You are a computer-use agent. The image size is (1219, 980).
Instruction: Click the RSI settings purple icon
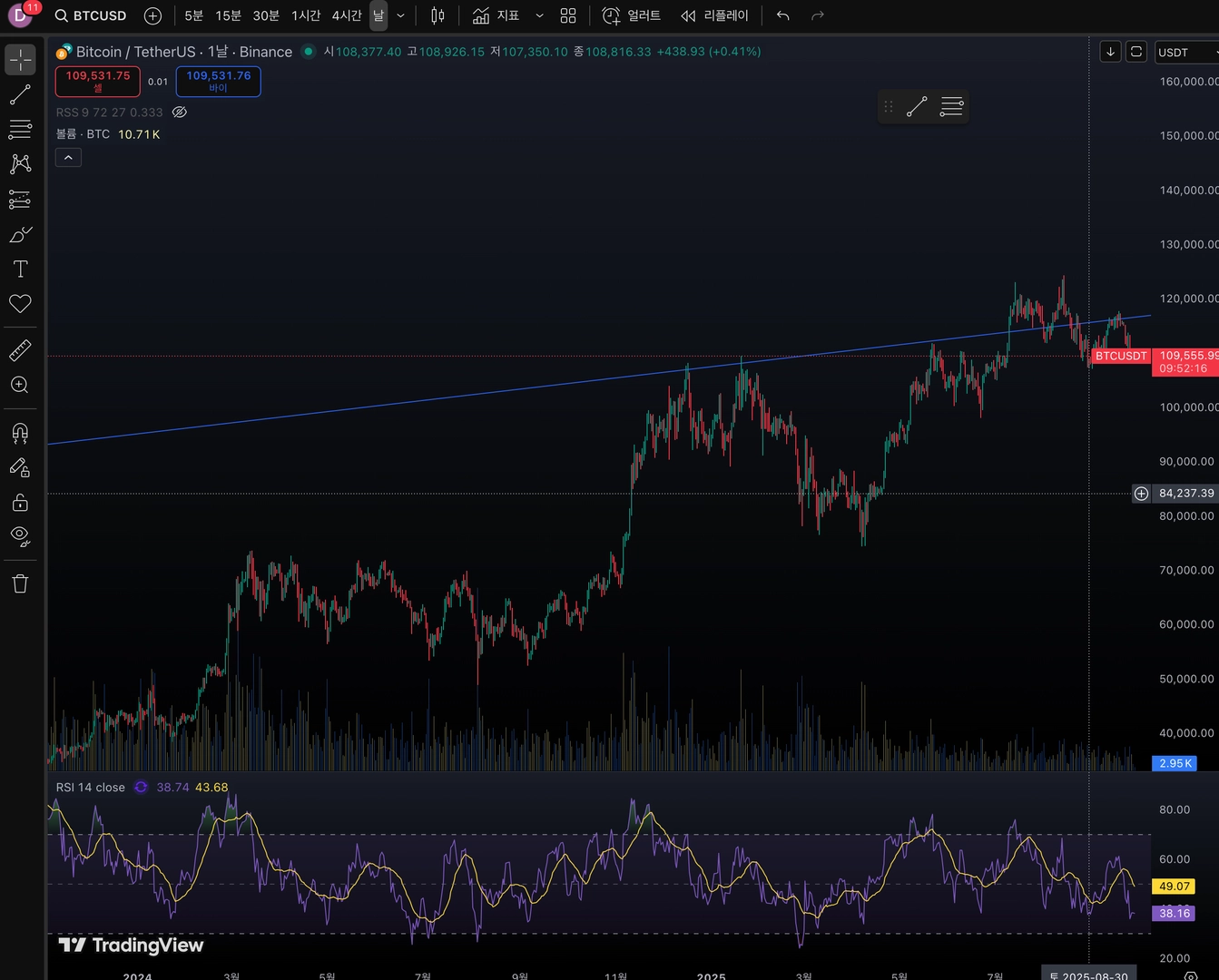tap(141, 788)
